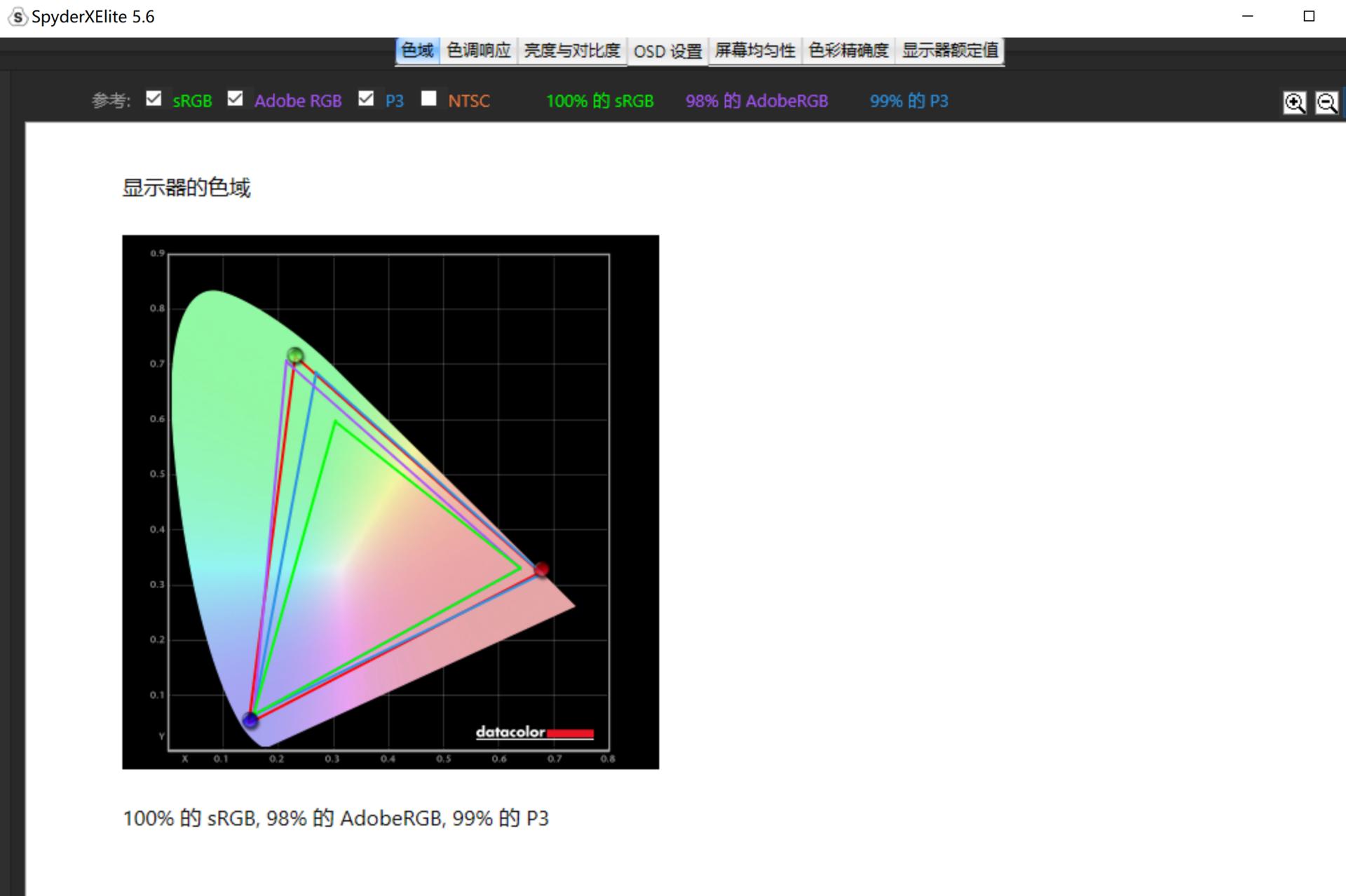Viewport: 1346px width, 896px height.
Task: Open the 屏幕均匀性 tab
Action: point(755,51)
